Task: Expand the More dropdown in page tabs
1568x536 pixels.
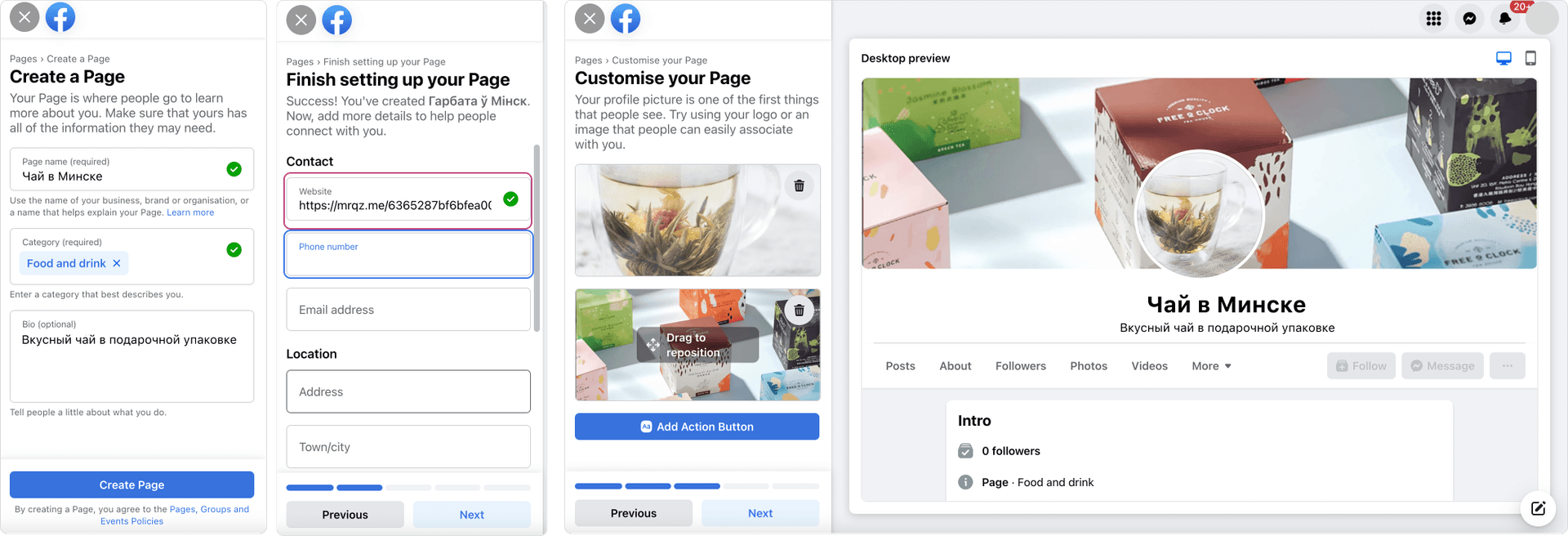Action: (x=1211, y=366)
